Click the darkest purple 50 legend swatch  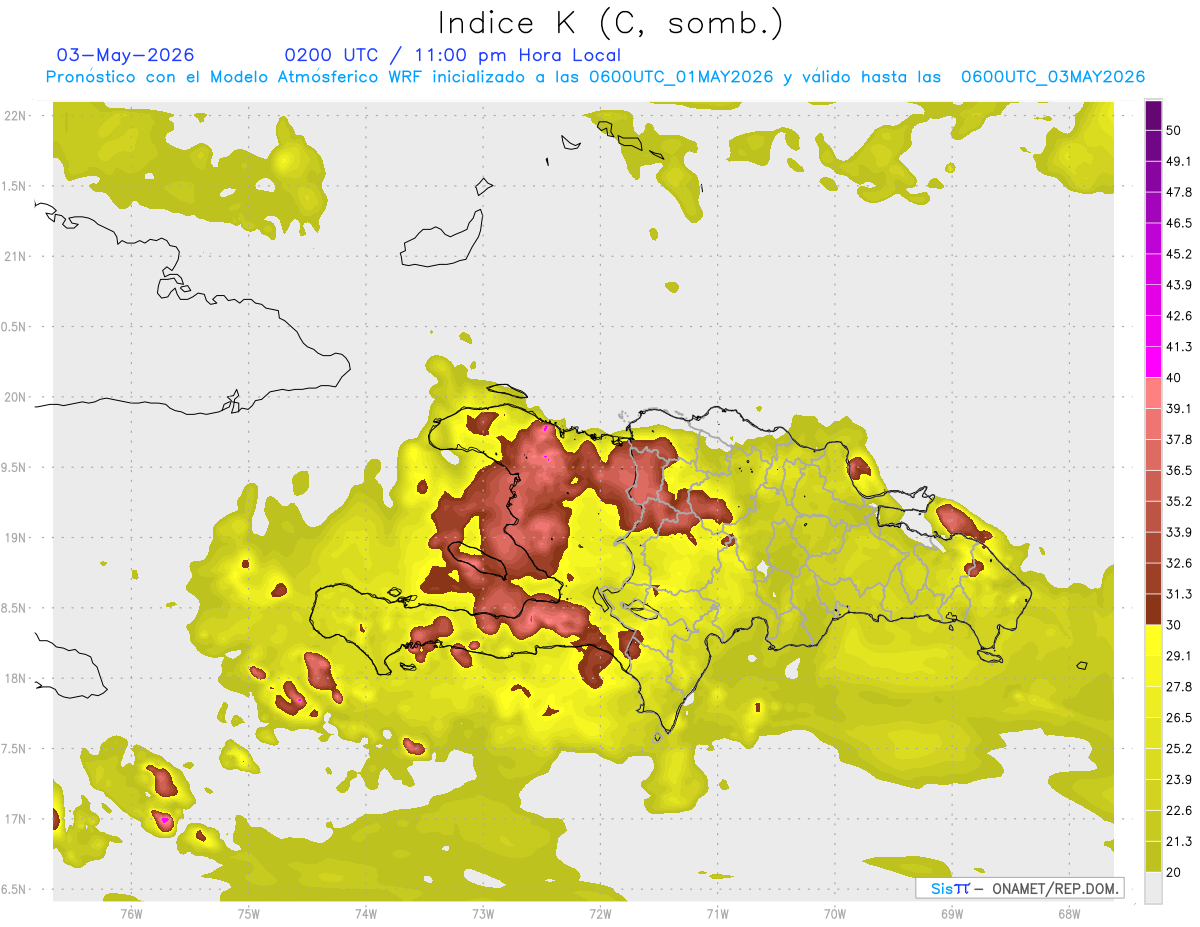click(1153, 116)
